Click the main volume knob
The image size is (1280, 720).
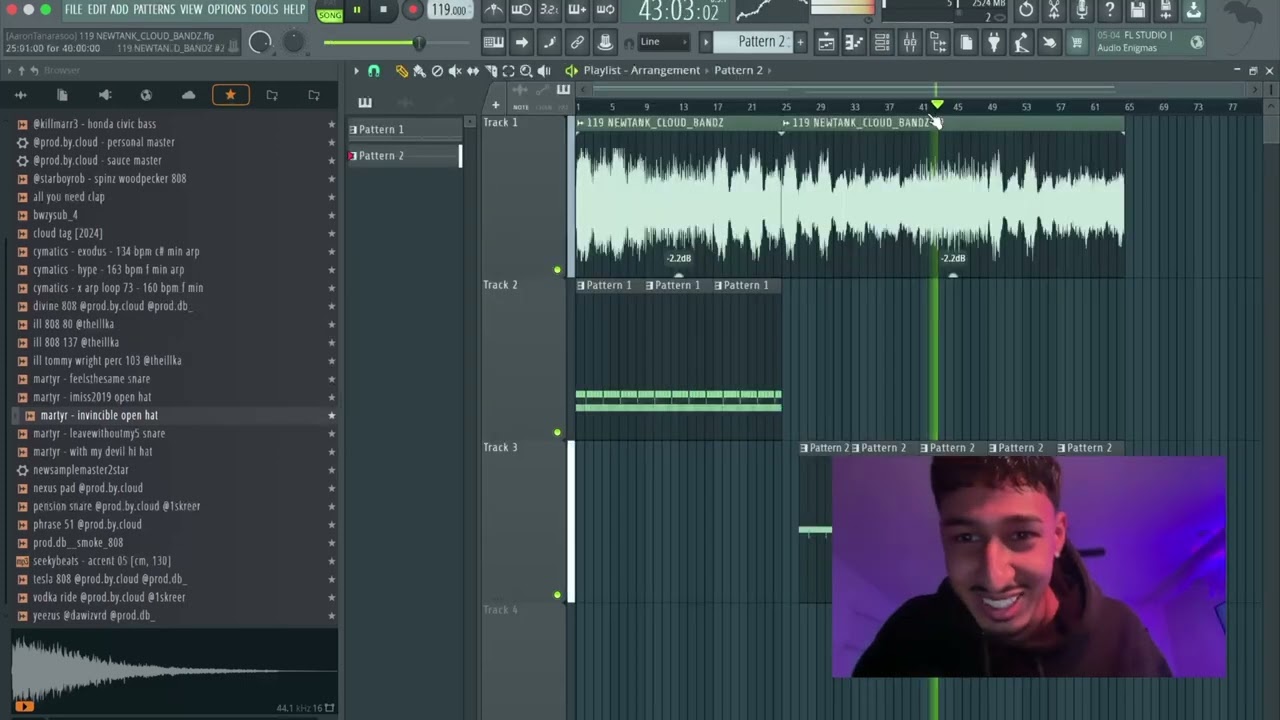click(260, 42)
